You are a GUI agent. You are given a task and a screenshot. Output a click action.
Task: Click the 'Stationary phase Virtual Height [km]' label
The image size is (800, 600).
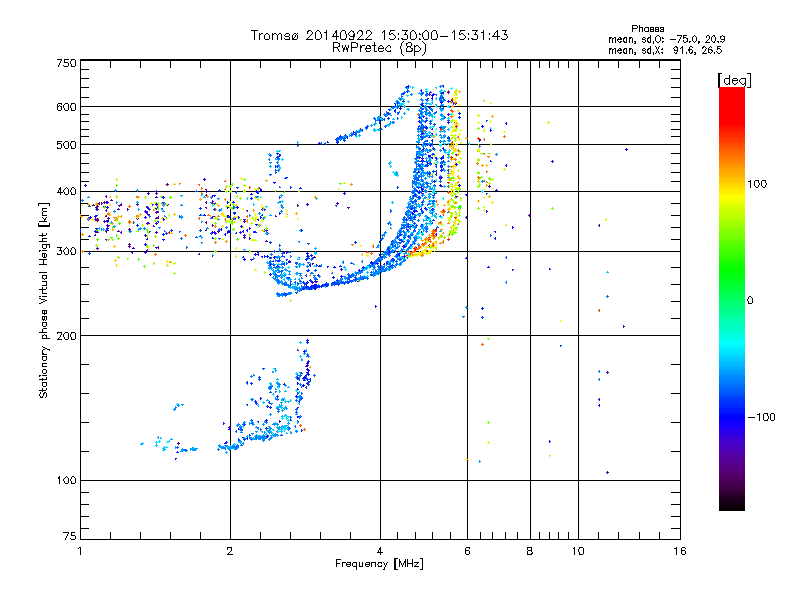pos(43,300)
